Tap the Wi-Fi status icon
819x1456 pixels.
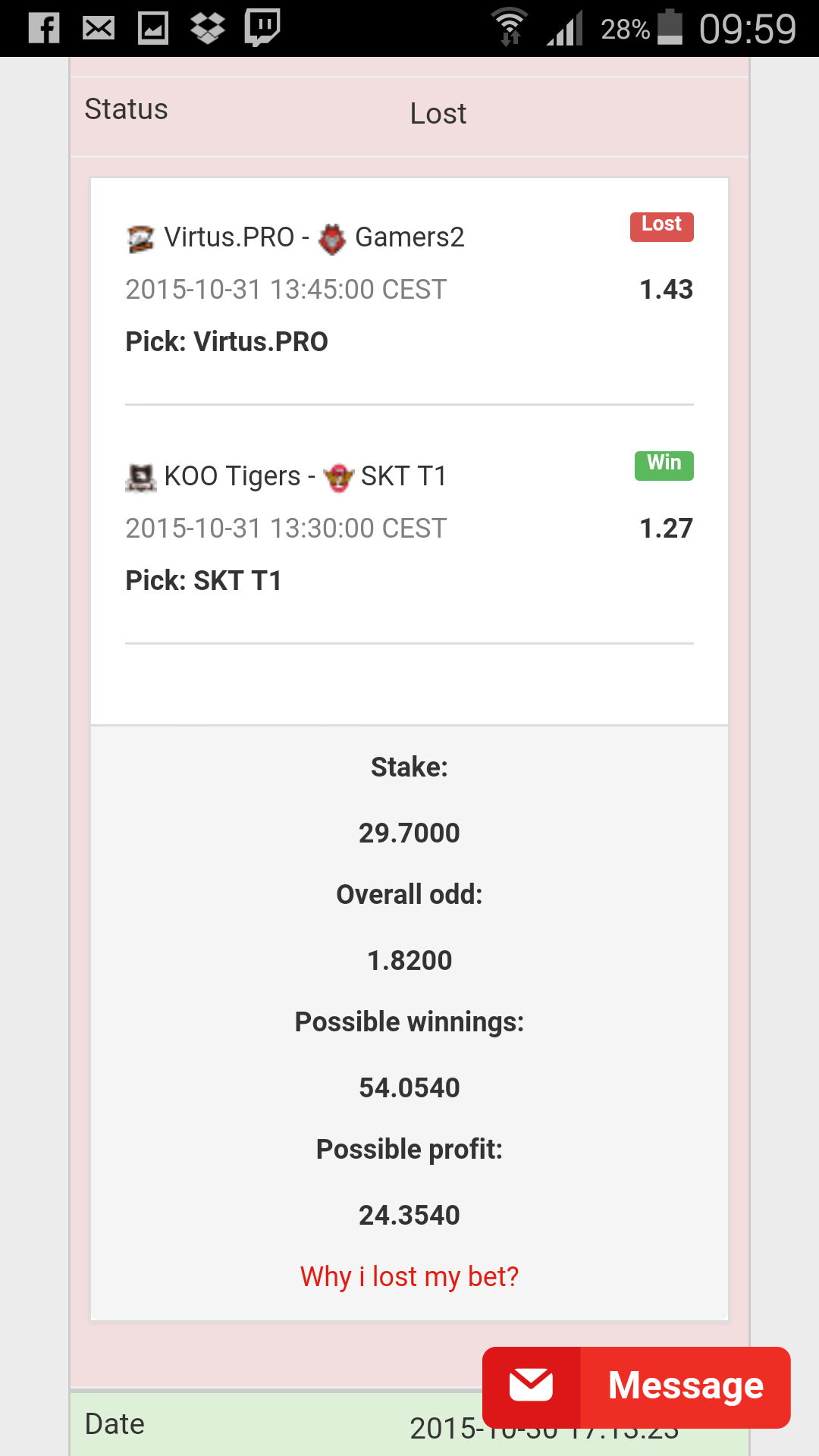click(x=510, y=27)
